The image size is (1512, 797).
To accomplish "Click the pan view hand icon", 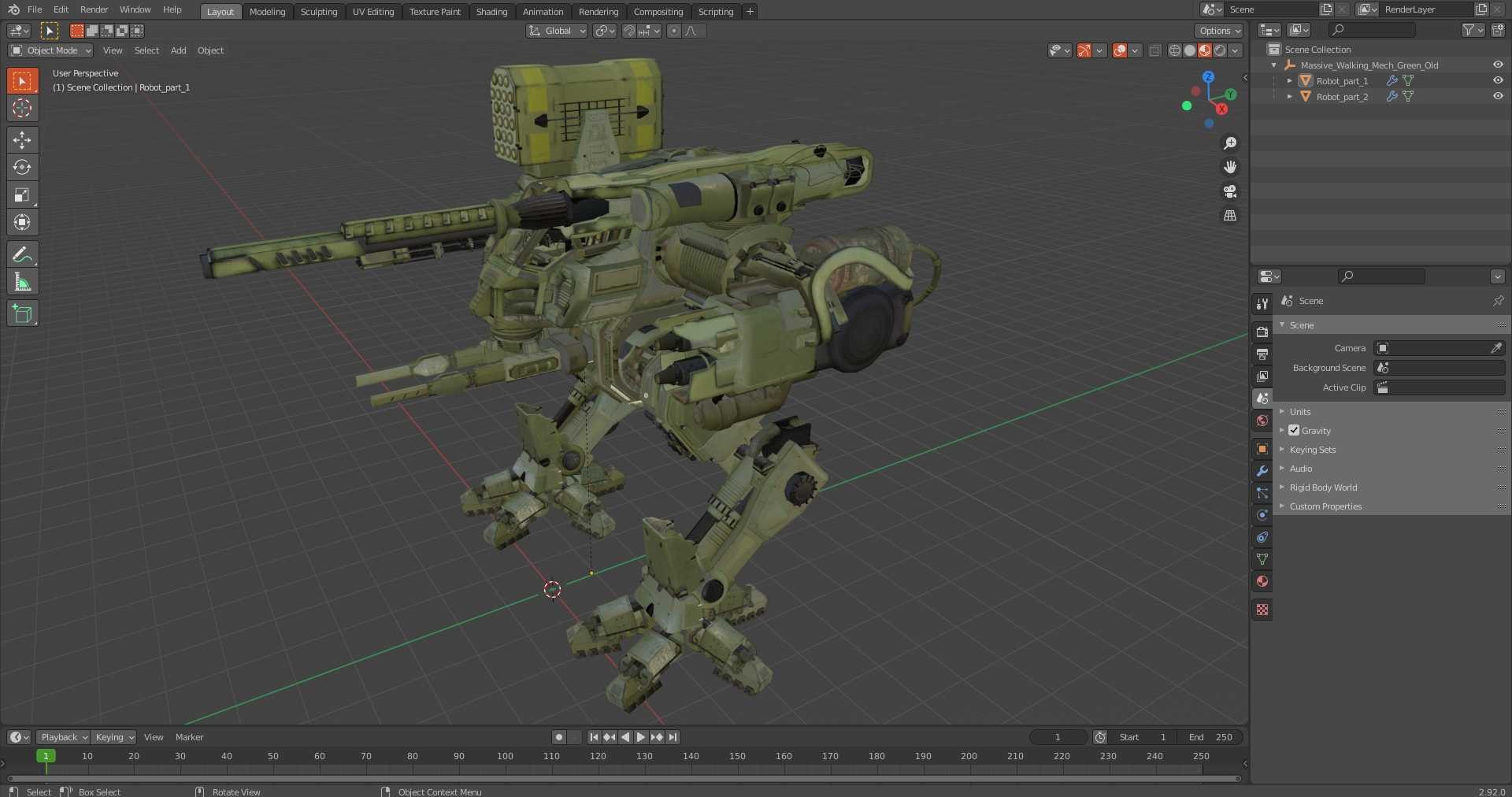I will 1229,167.
